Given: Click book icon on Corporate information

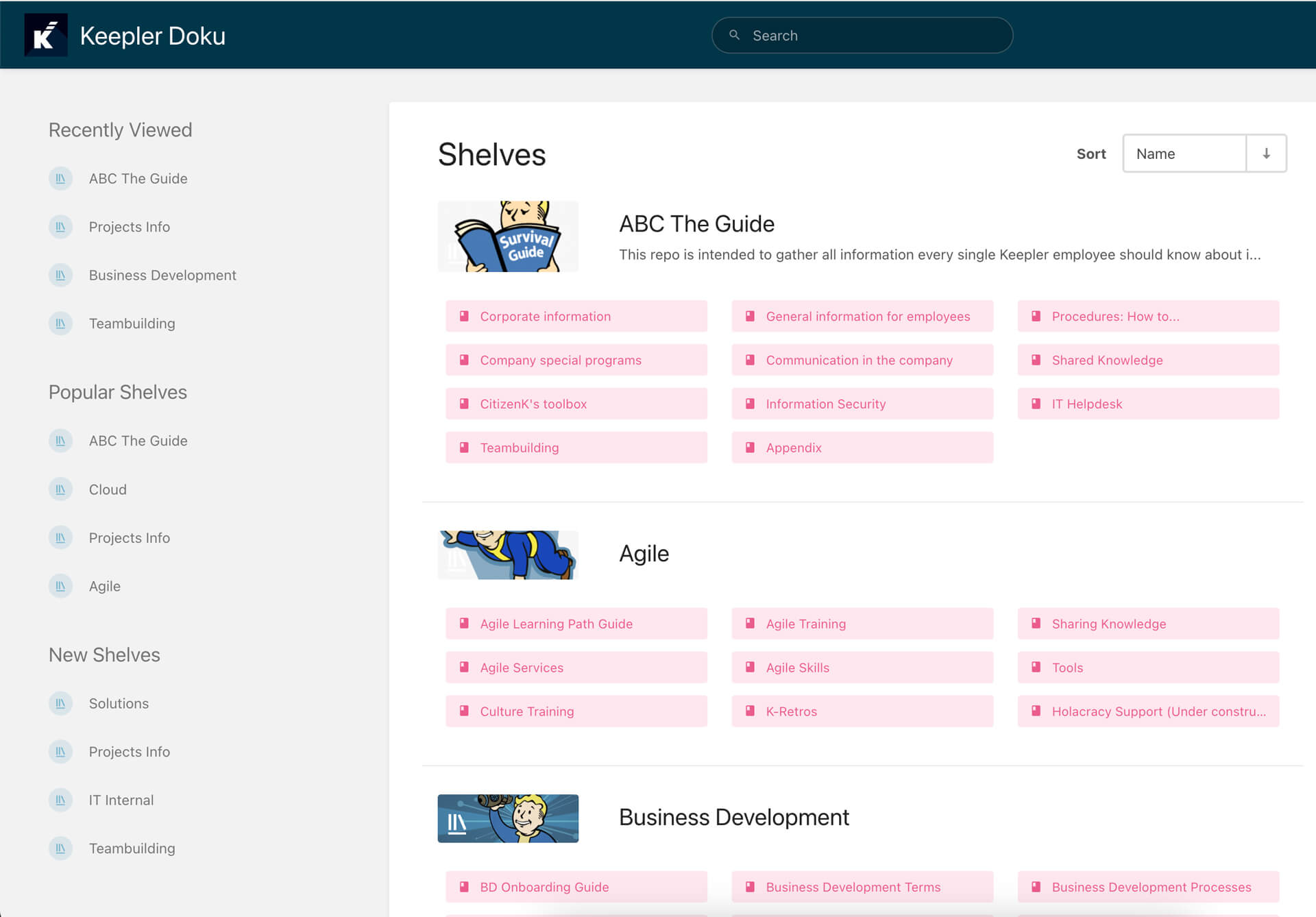Looking at the screenshot, I should point(464,316).
